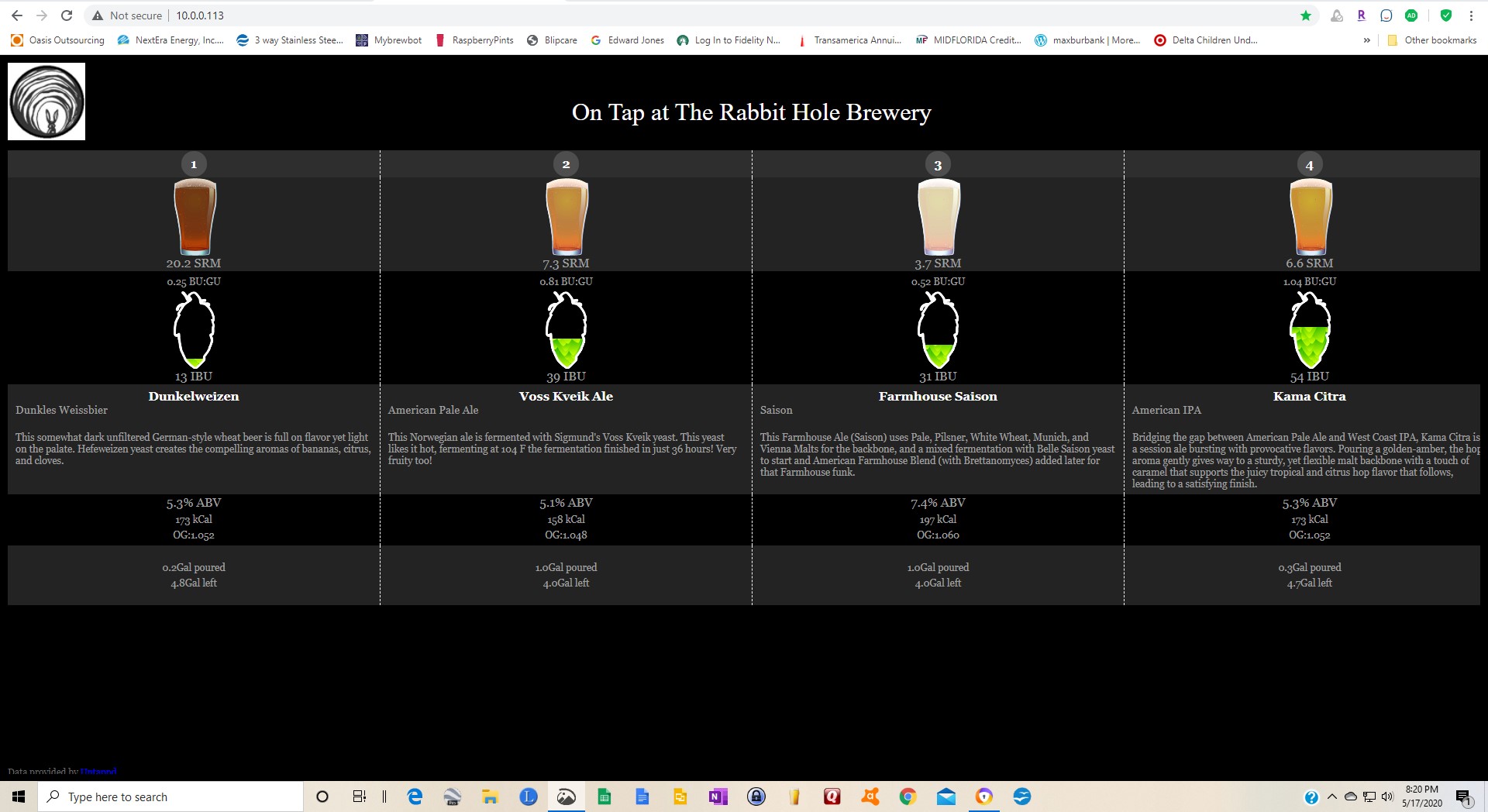
Task: Open the maxburbank bookmark
Action: coord(1088,40)
